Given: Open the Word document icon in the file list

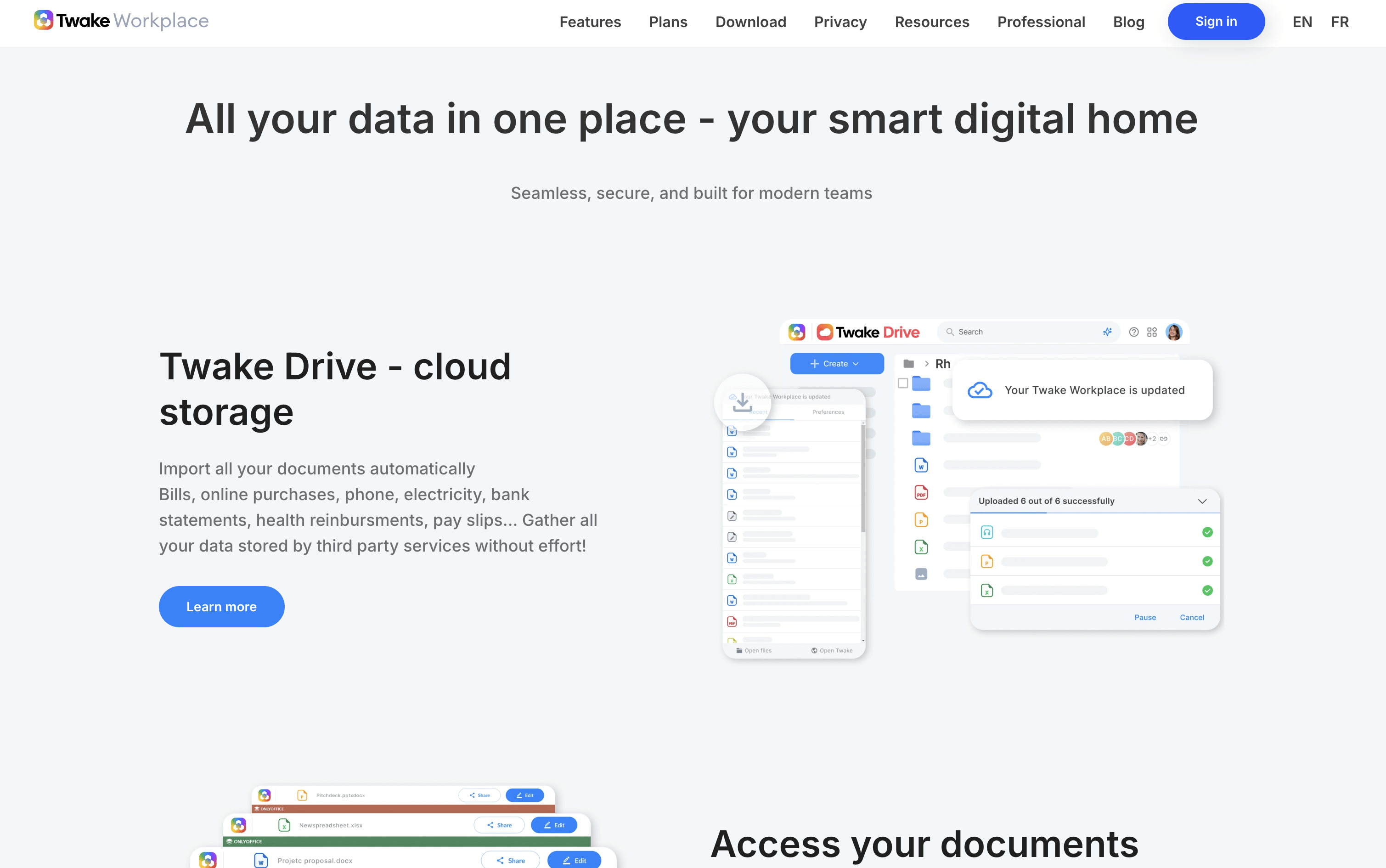Looking at the screenshot, I should coord(921,466).
